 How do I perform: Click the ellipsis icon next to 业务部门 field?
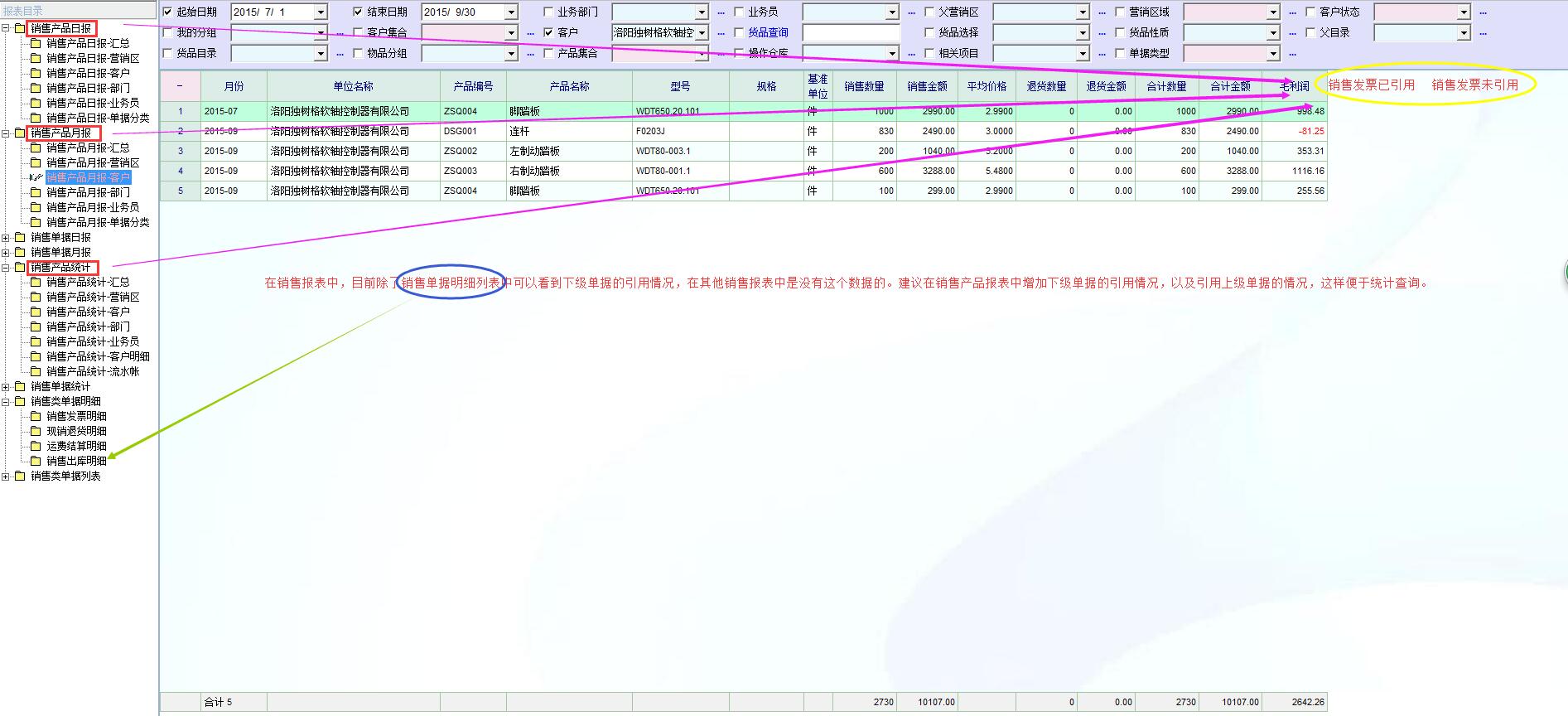tap(721, 12)
